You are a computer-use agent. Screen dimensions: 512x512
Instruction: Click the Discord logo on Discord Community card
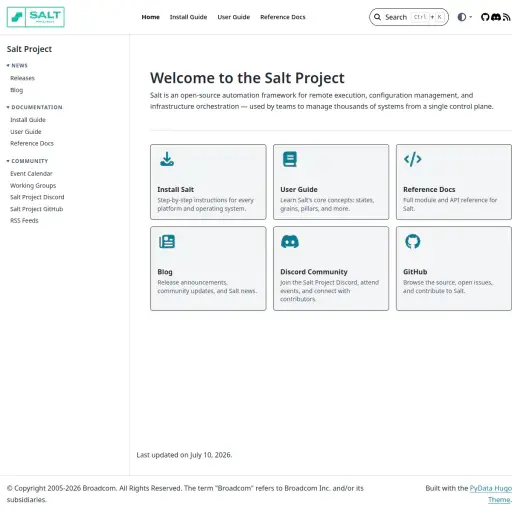290,241
